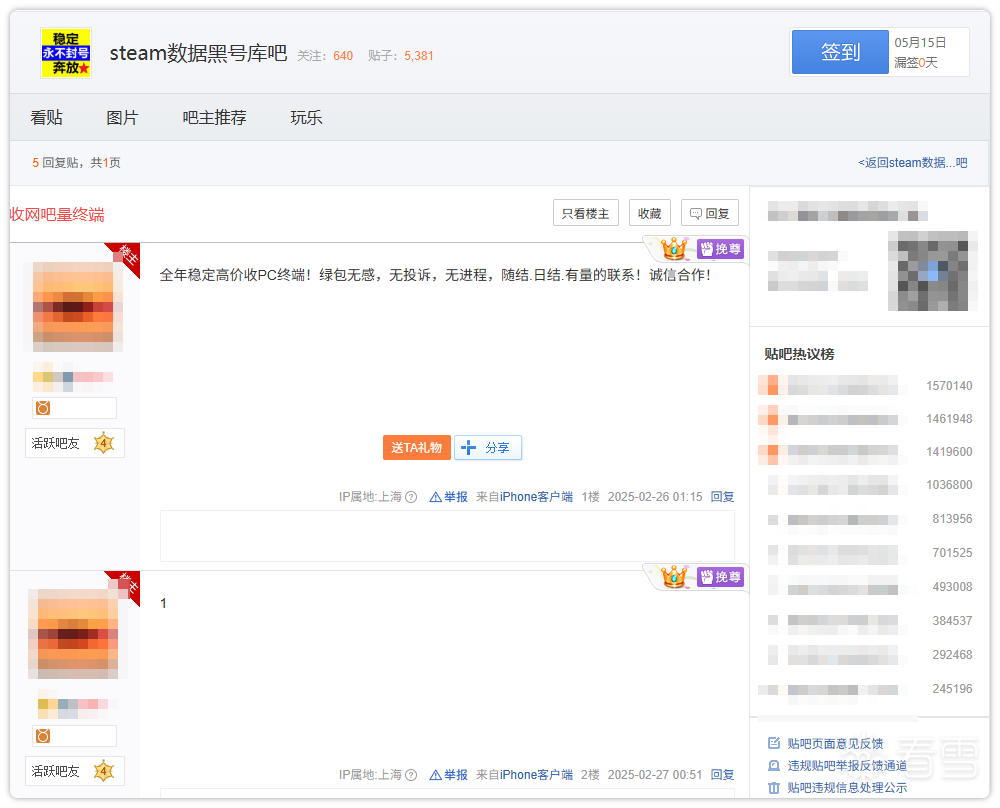Return to forum via 返回steam数据...吧 link
This screenshot has height=808, width=1000.
coord(913,163)
